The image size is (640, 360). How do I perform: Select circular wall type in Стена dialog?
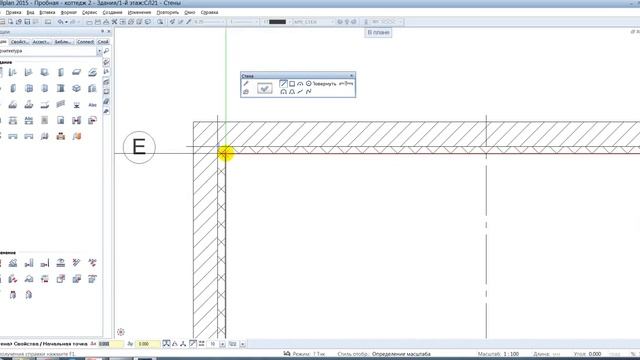(x=309, y=84)
